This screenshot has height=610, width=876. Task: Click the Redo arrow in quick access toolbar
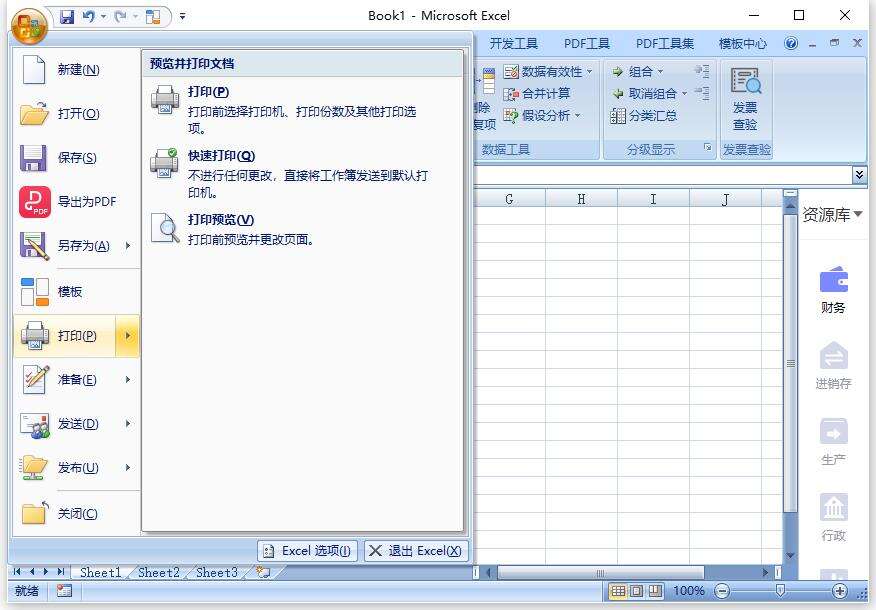pyautogui.click(x=120, y=17)
